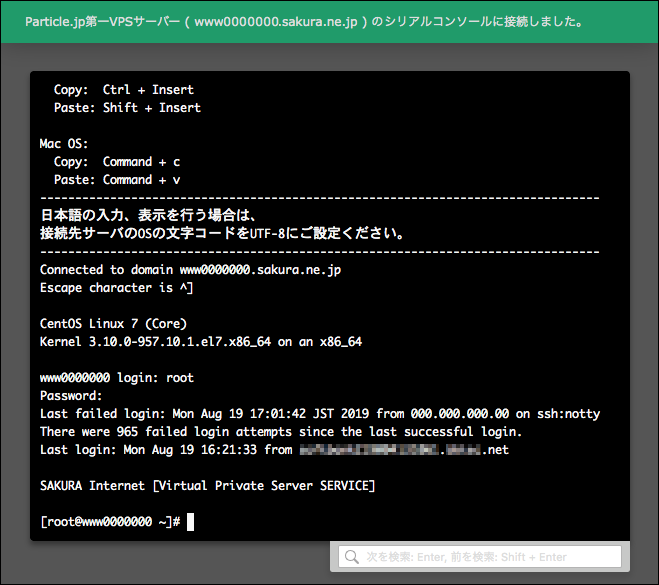Click 'SAKURA Internet [Virtual Private Server SERVICE]' line

click(x=207, y=486)
